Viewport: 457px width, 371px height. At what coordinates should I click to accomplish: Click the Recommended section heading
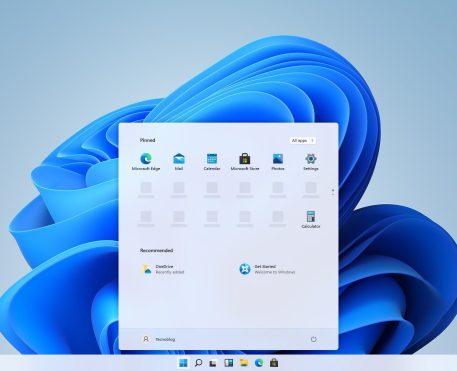[x=156, y=250]
